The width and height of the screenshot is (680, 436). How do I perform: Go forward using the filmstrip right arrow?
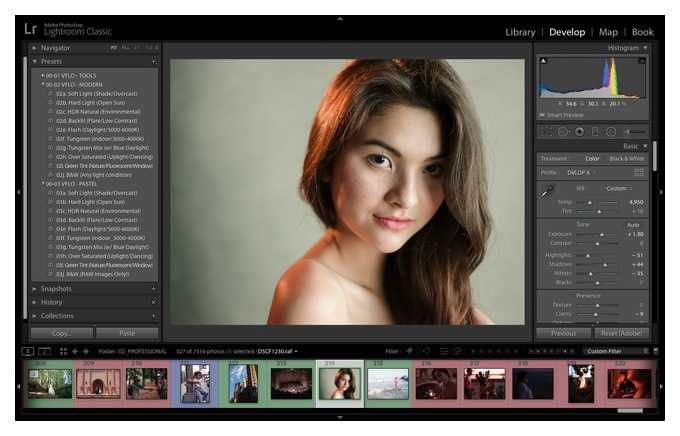pos(86,351)
